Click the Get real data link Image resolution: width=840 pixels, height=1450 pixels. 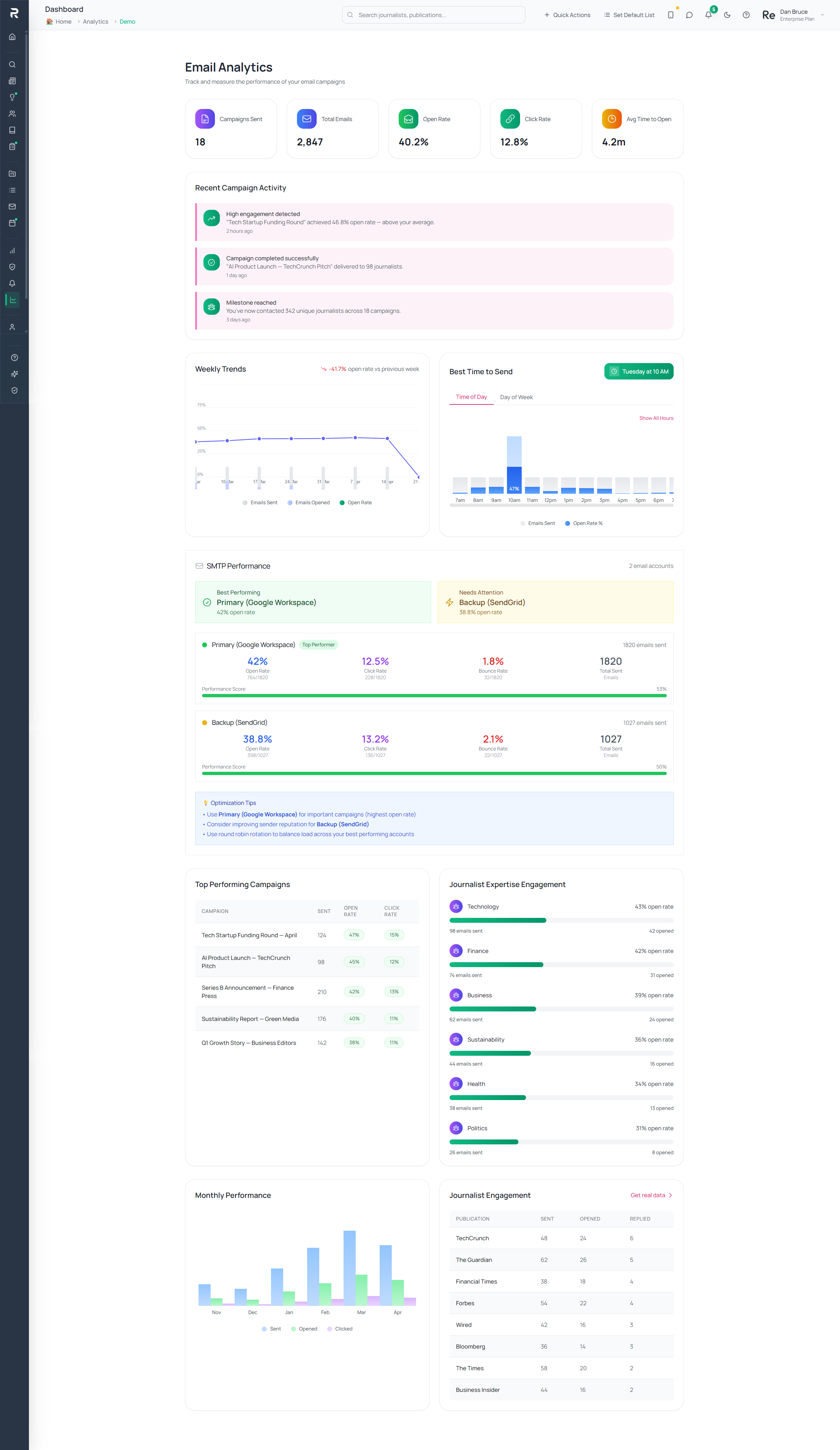pyautogui.click(x=651, y=1195)
